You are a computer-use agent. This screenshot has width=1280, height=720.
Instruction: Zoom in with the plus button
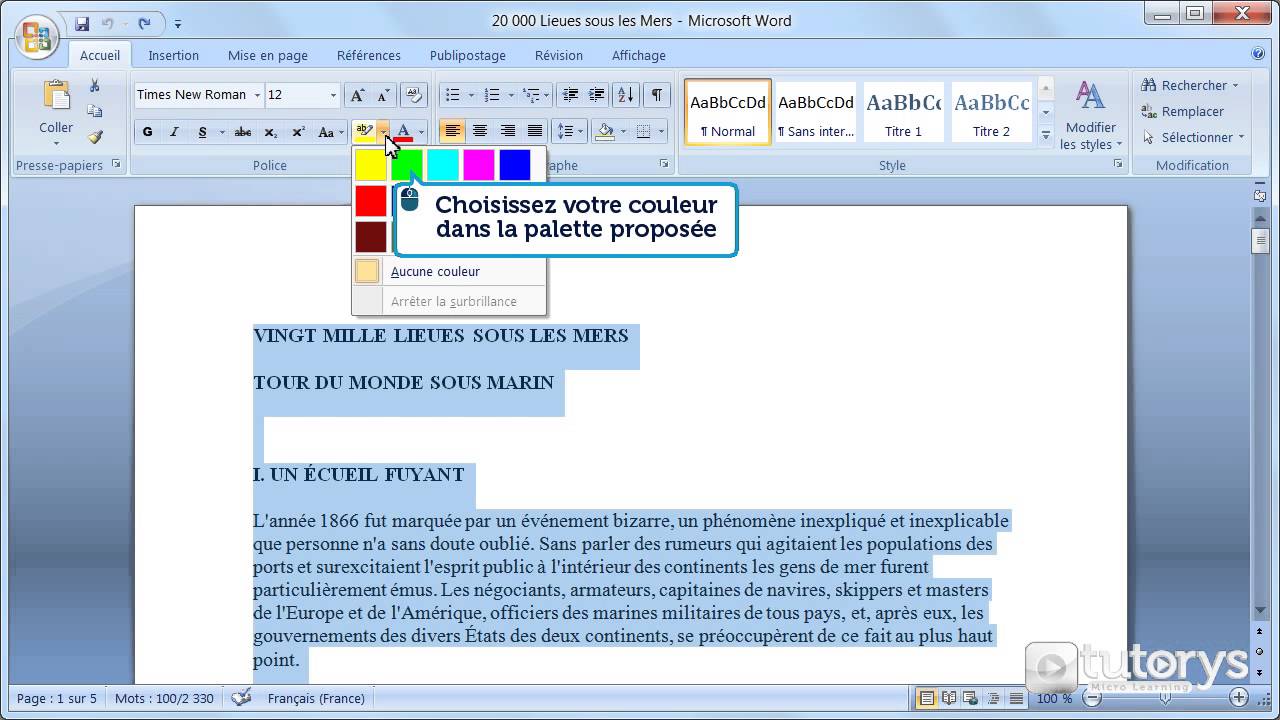pyautogui.click(x=1239, y=698)
